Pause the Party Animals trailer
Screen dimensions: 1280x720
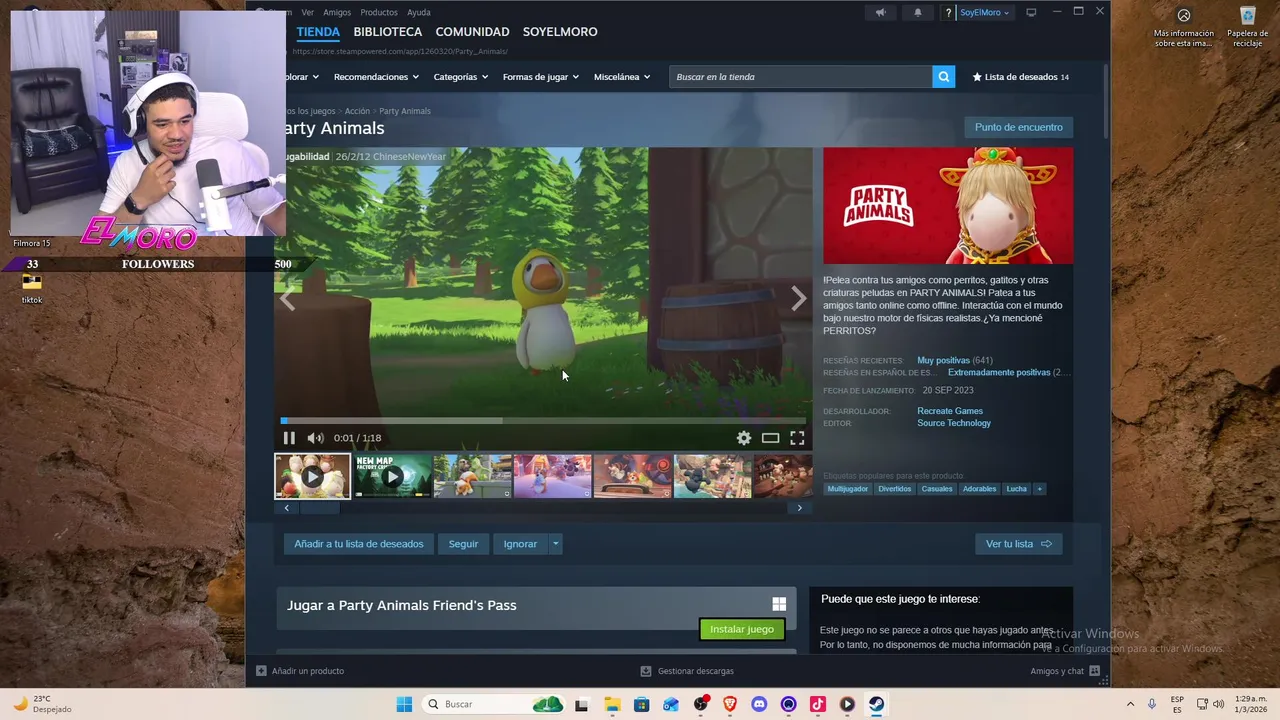pyautogui.click(x=289, y=438)
